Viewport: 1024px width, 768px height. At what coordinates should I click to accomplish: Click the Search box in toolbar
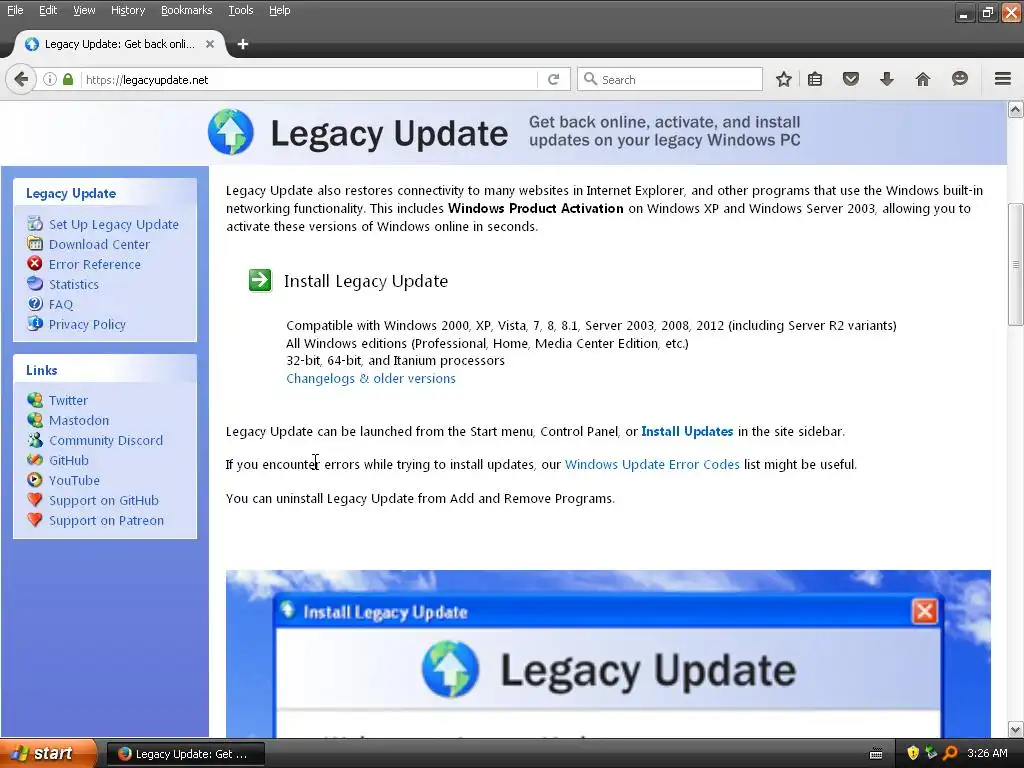[669, 80]
